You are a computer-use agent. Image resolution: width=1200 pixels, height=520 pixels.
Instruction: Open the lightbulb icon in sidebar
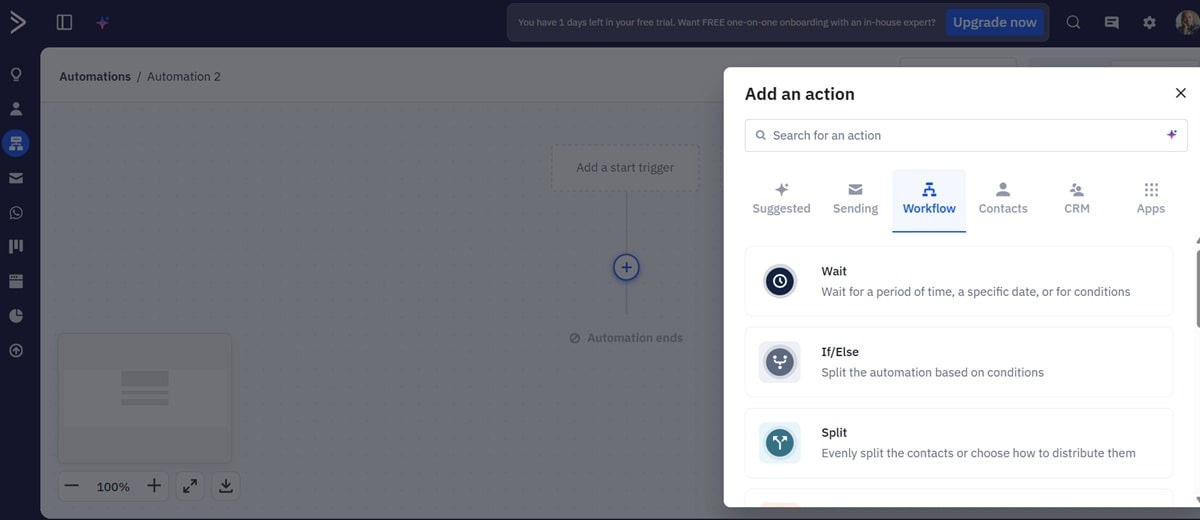(x=16, y=75)
